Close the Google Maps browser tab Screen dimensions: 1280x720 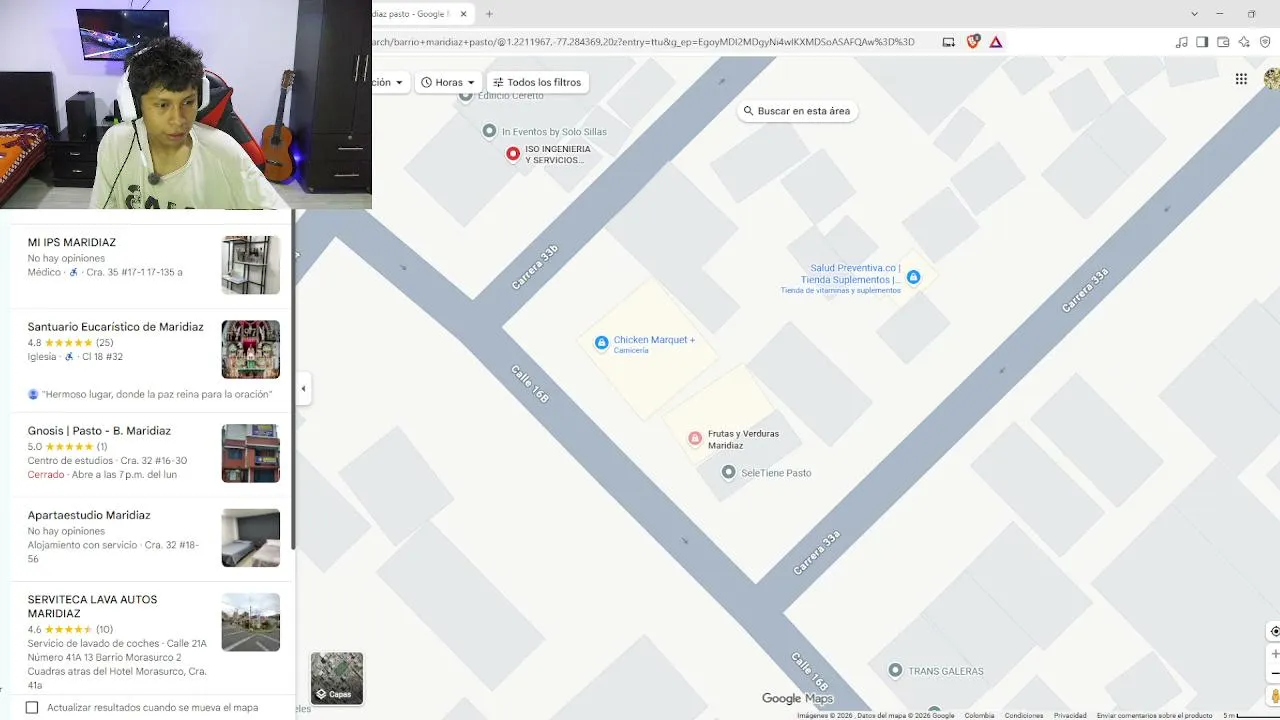coord(463,14)
